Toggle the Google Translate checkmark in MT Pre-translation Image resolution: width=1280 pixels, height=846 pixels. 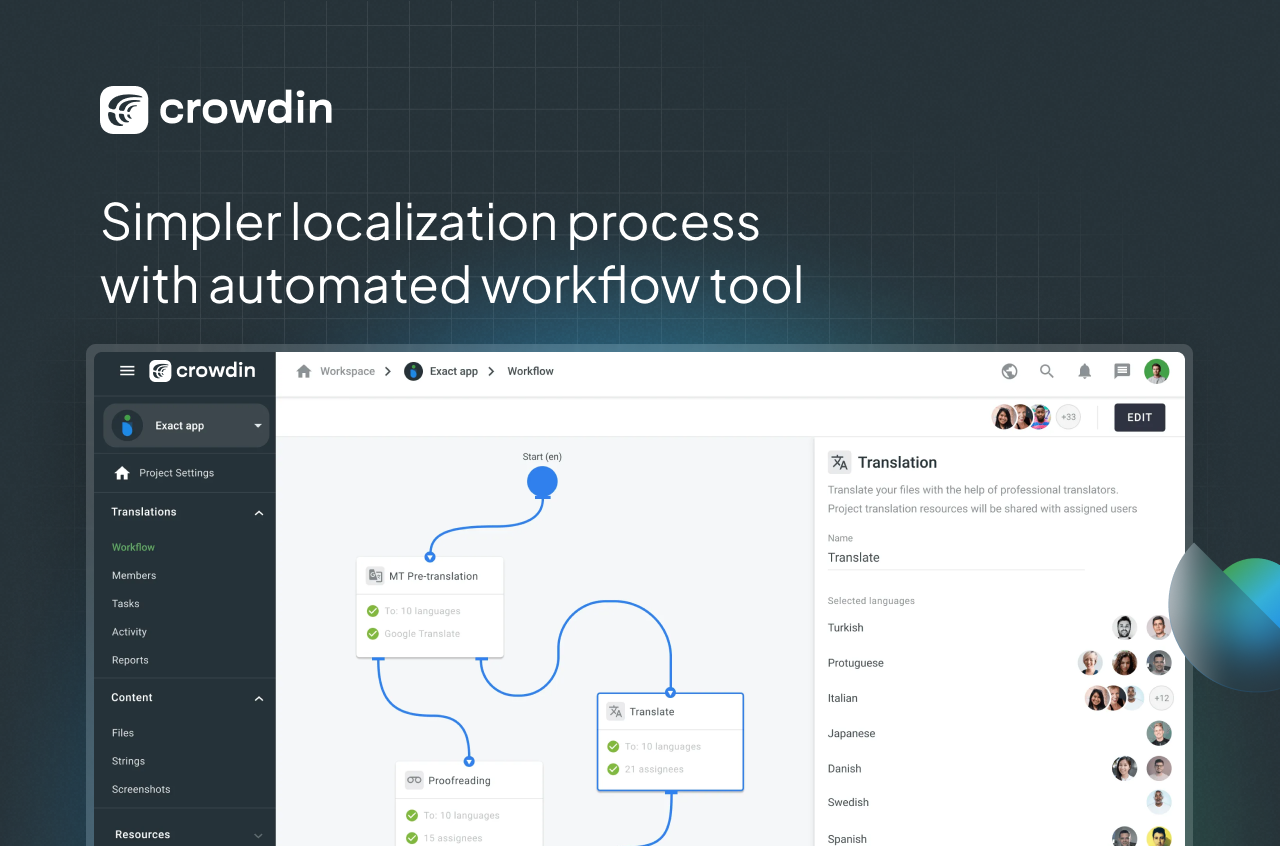click(x=374, y=633)
